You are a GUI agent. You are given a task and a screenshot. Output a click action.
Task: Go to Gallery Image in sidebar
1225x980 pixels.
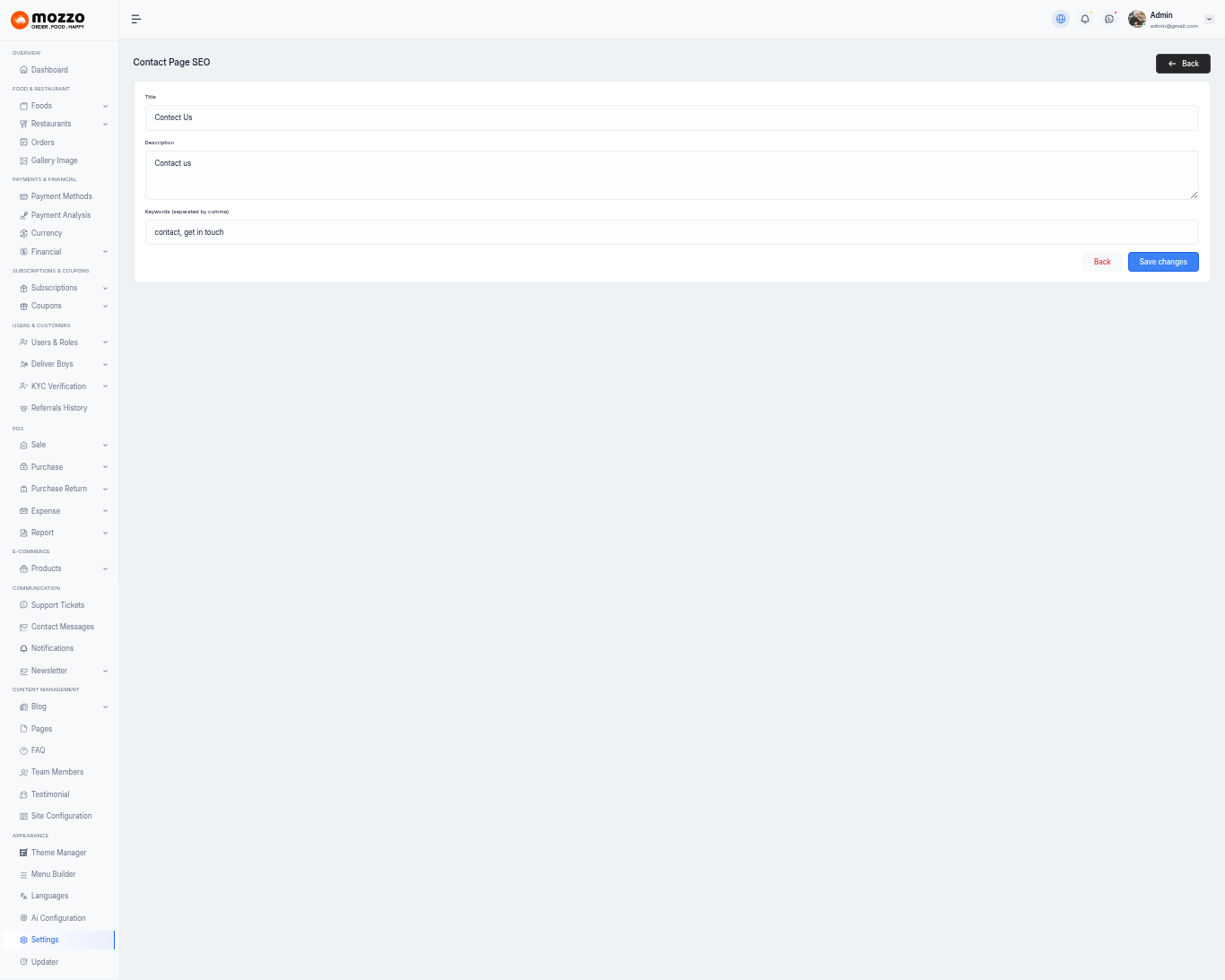[54, 160]
